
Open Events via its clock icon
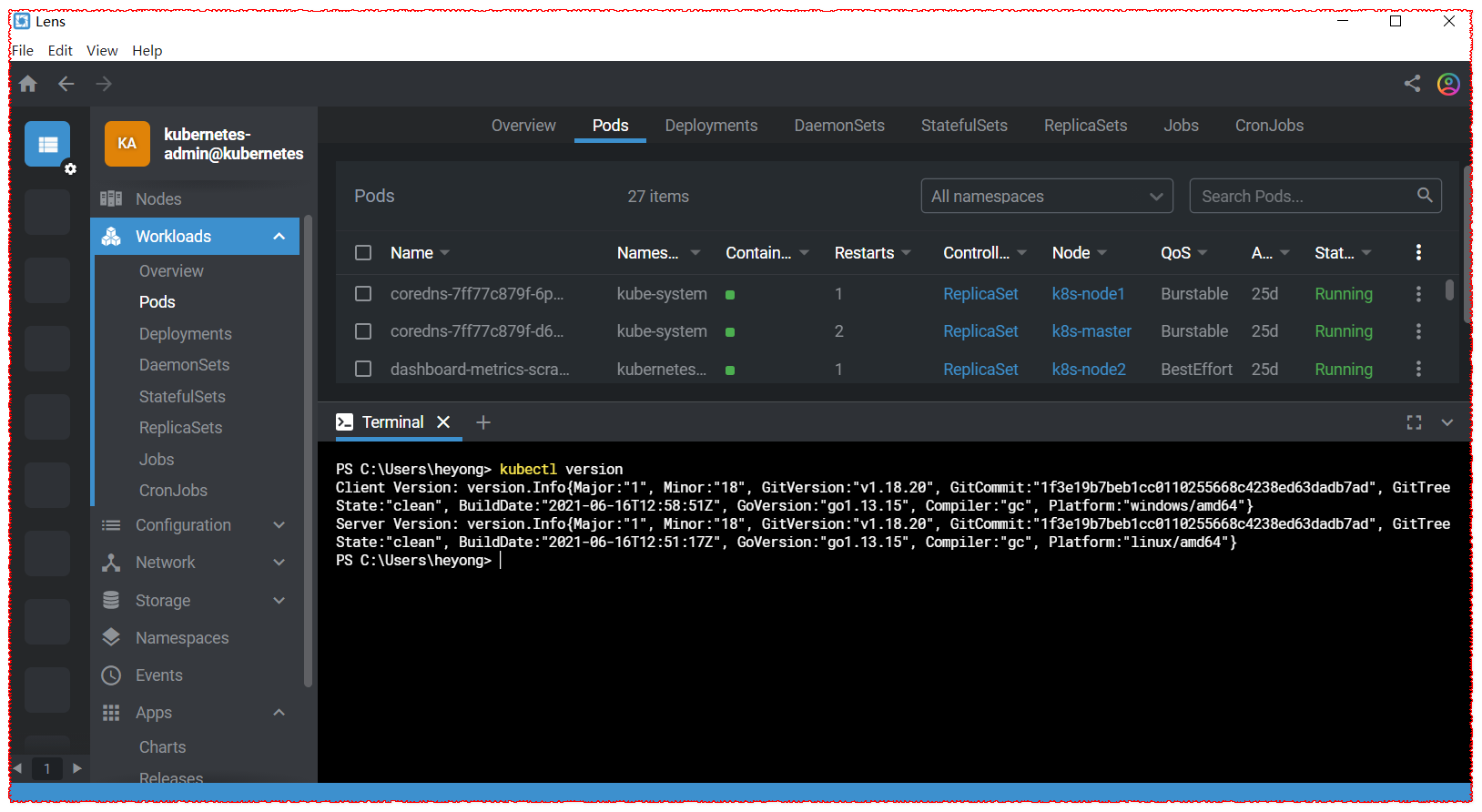111,675
